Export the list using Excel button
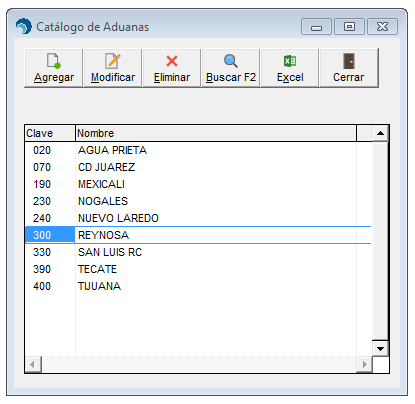Screen dimensions: 415x404 [x=290, y=68]
